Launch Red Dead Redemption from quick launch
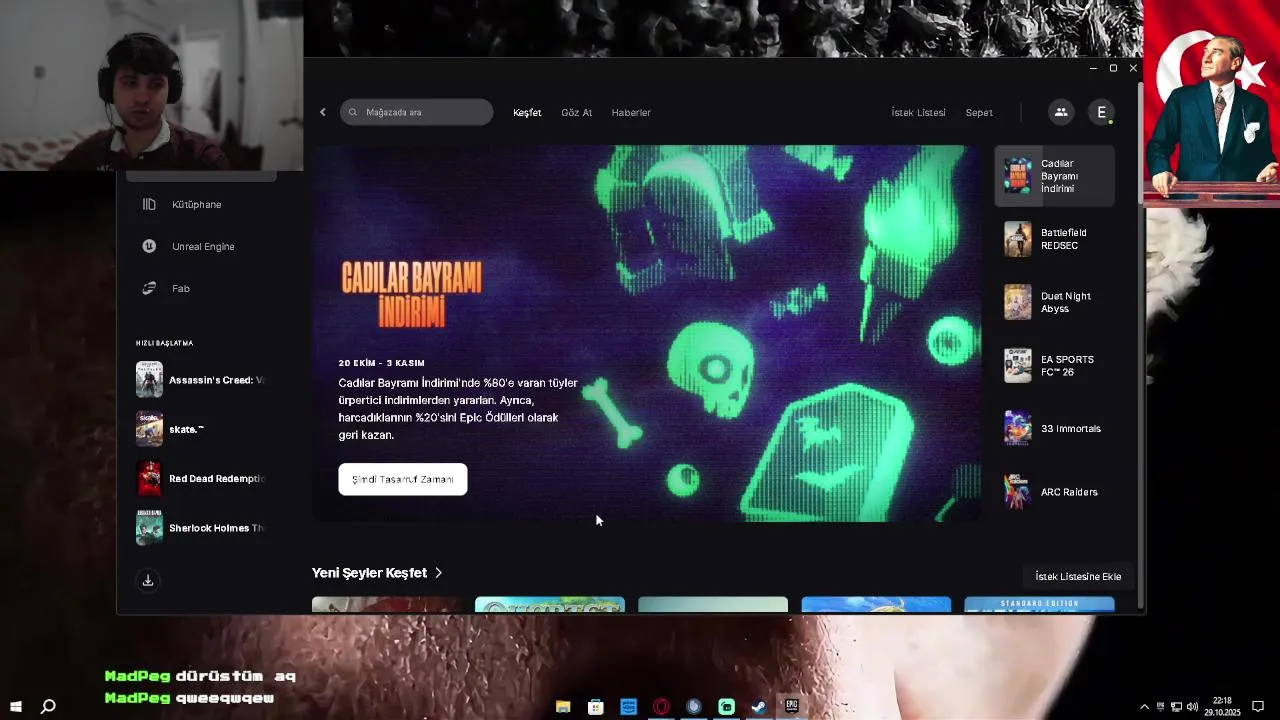 click(x=202, y=478)
